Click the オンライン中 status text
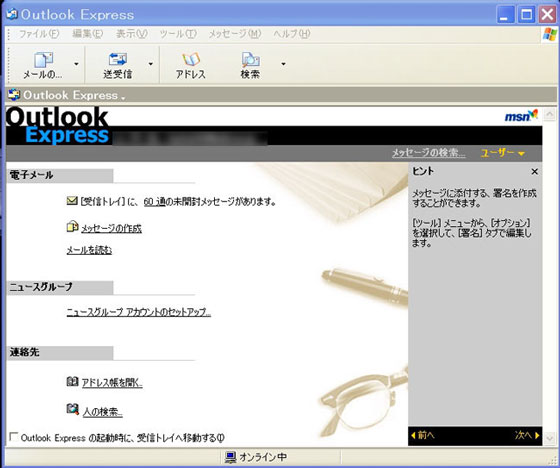The height and width of the screenshot is (468, 560). tap(263, 457)
